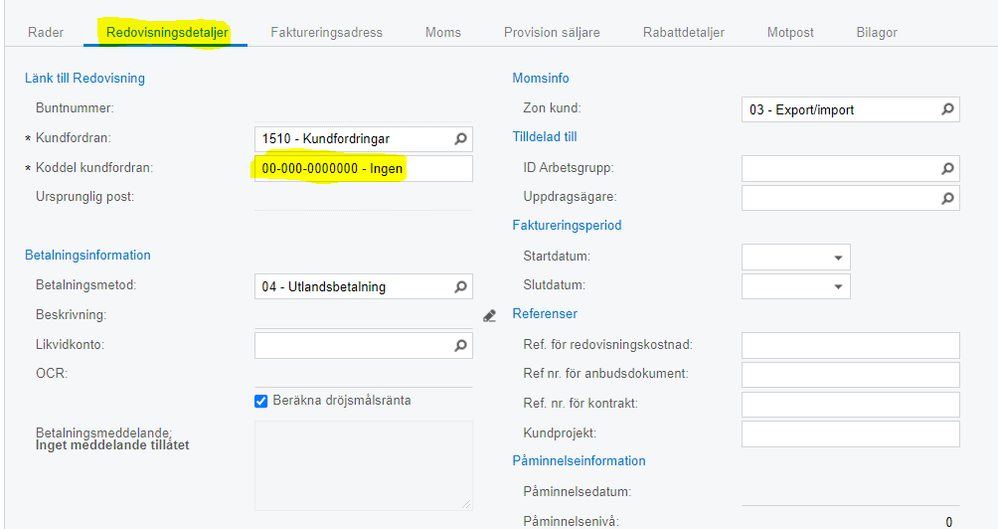Click the Påminnelsenivå value 0
The image size is (998, 529).
pos(949,522)
